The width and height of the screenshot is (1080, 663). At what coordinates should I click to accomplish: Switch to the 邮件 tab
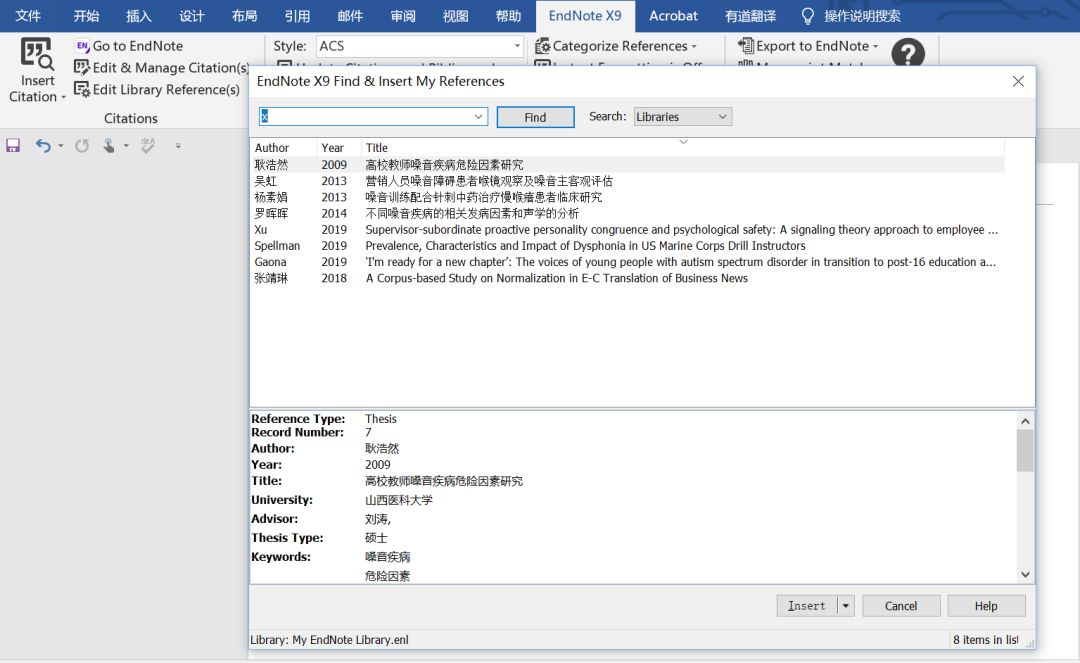[350, 16]
